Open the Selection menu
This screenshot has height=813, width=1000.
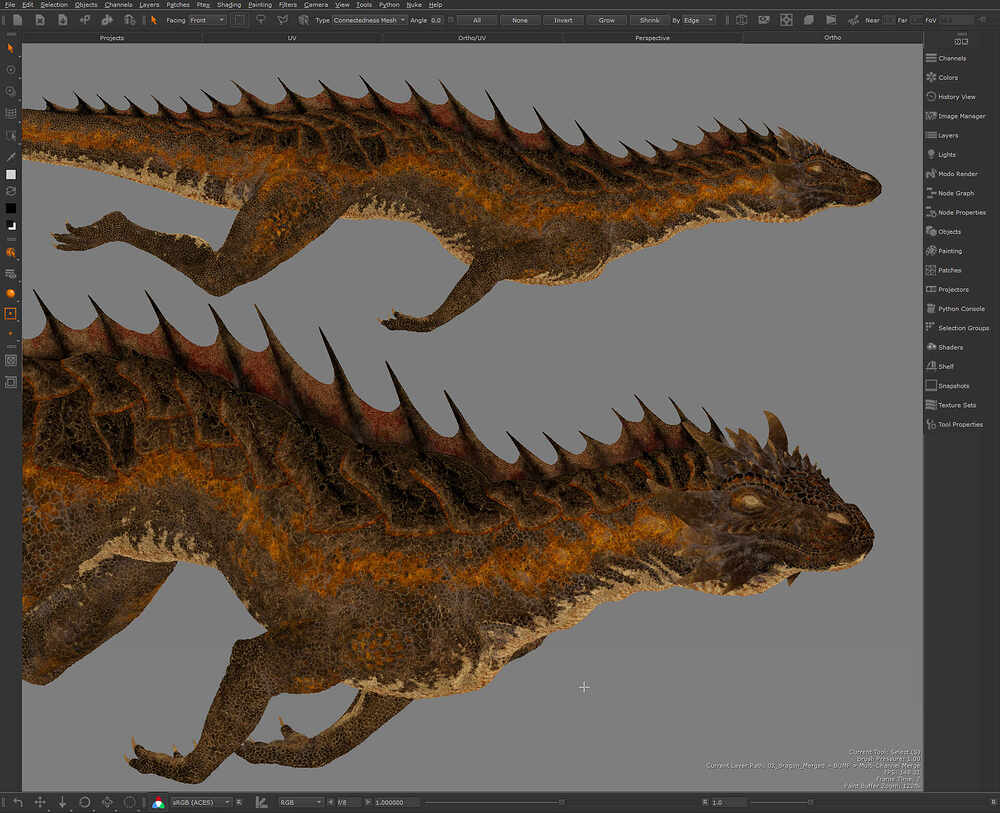coord(54,4)
